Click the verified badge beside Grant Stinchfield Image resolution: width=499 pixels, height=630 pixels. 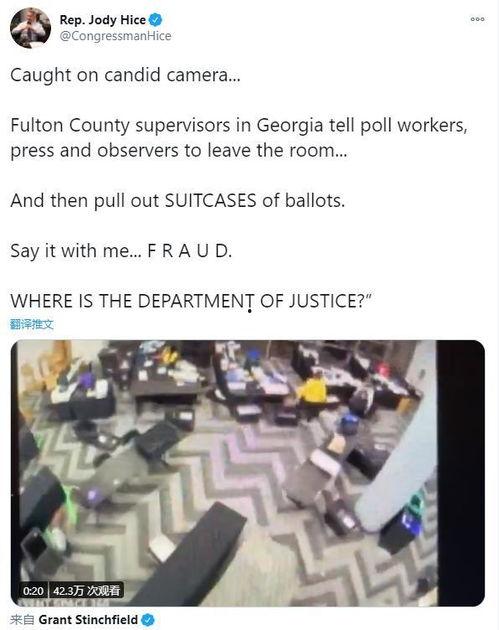coord(148,620)
